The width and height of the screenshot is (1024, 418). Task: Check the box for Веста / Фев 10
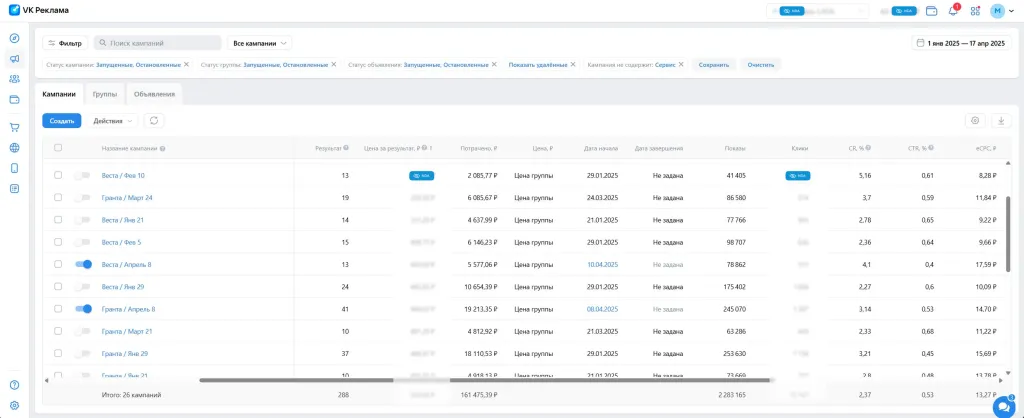tap(58, 176)
